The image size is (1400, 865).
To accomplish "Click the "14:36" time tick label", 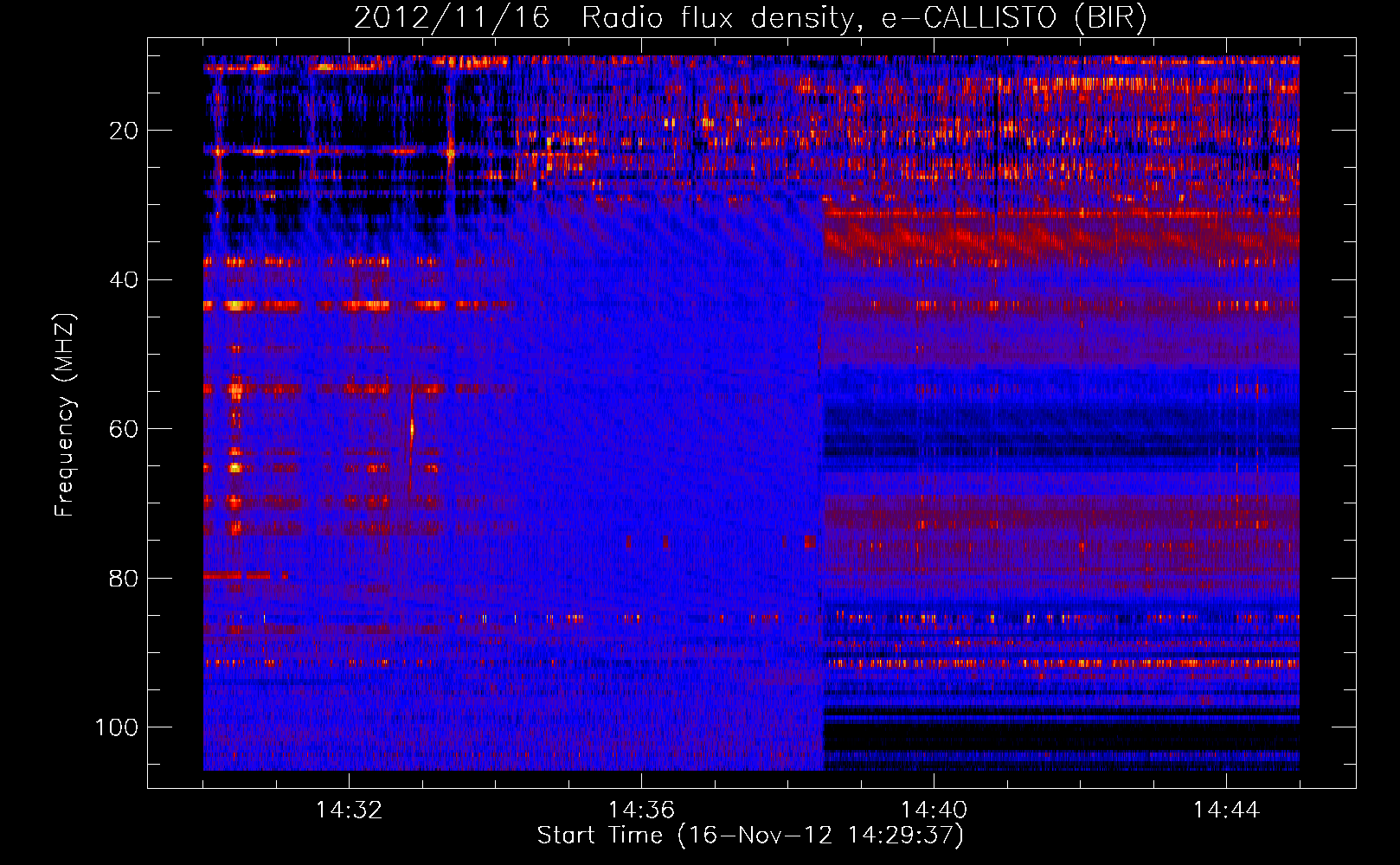I will 641,811.
